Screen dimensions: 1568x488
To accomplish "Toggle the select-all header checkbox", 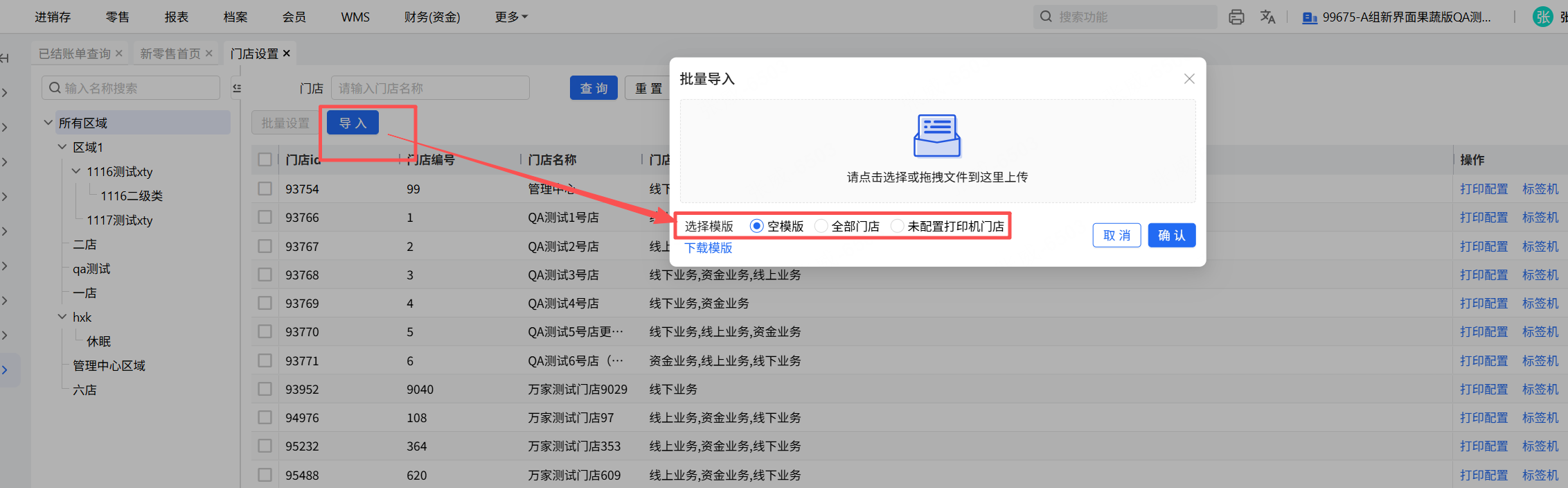I will 265,159.
